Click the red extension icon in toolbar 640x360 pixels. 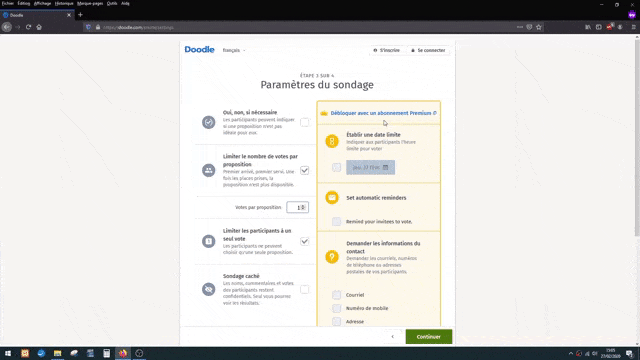click(x=609, y=27)
